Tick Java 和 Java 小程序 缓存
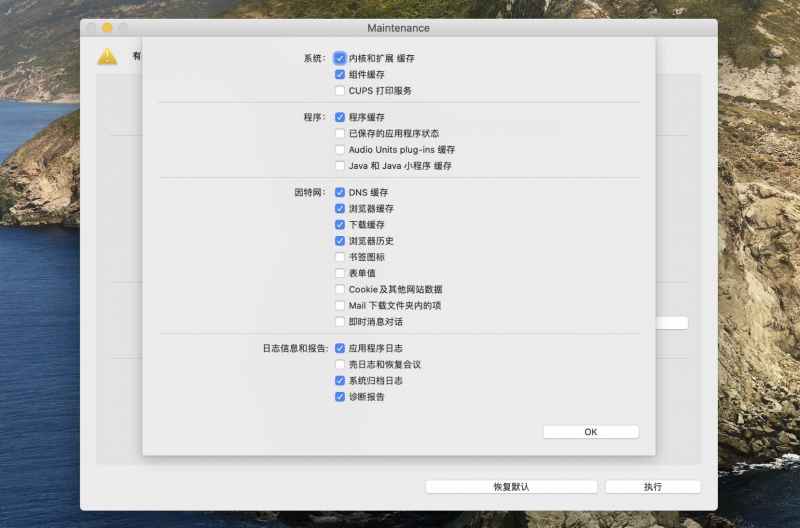This screenshot has height=528, width=800. pyautogui.click(x=340, y=166)
